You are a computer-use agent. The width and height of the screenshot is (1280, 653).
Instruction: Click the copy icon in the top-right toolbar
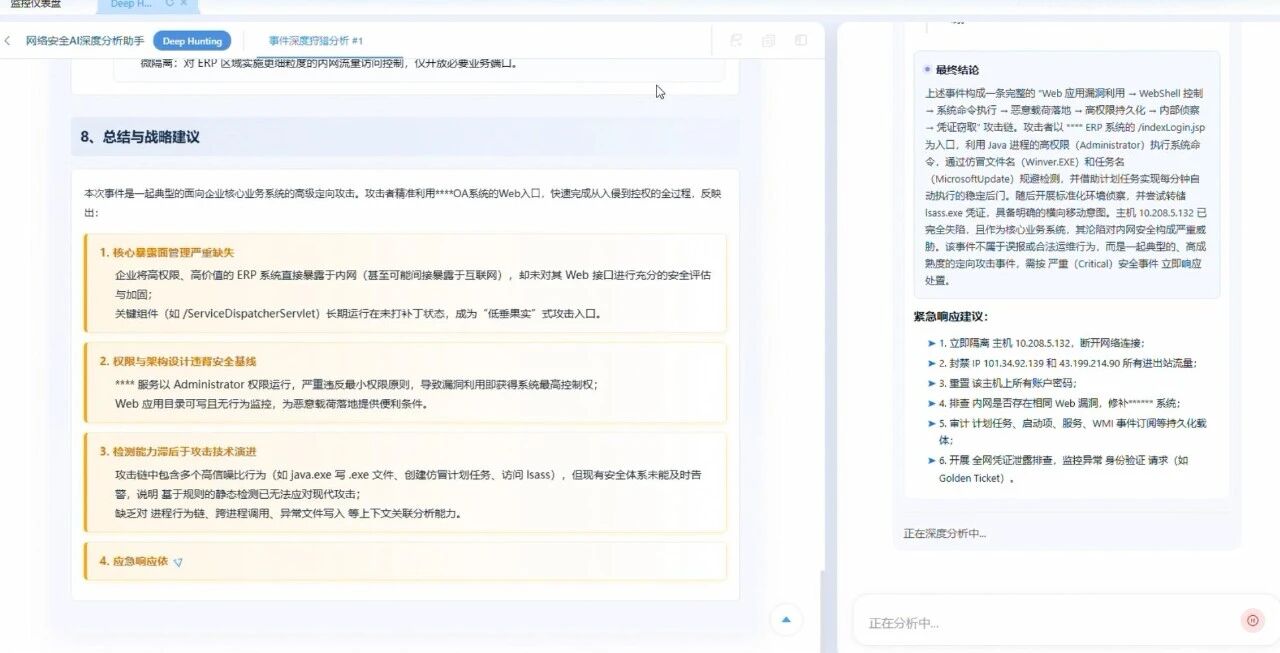click(768, 40)
